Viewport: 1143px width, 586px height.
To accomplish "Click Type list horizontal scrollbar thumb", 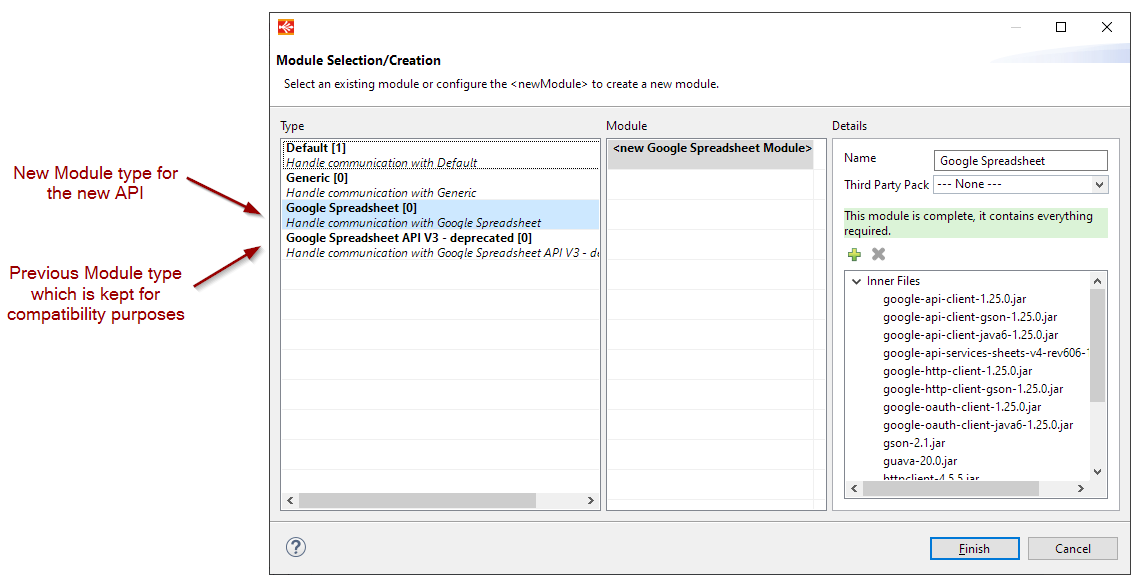I will pyautogui.click(x=417, y=501).
